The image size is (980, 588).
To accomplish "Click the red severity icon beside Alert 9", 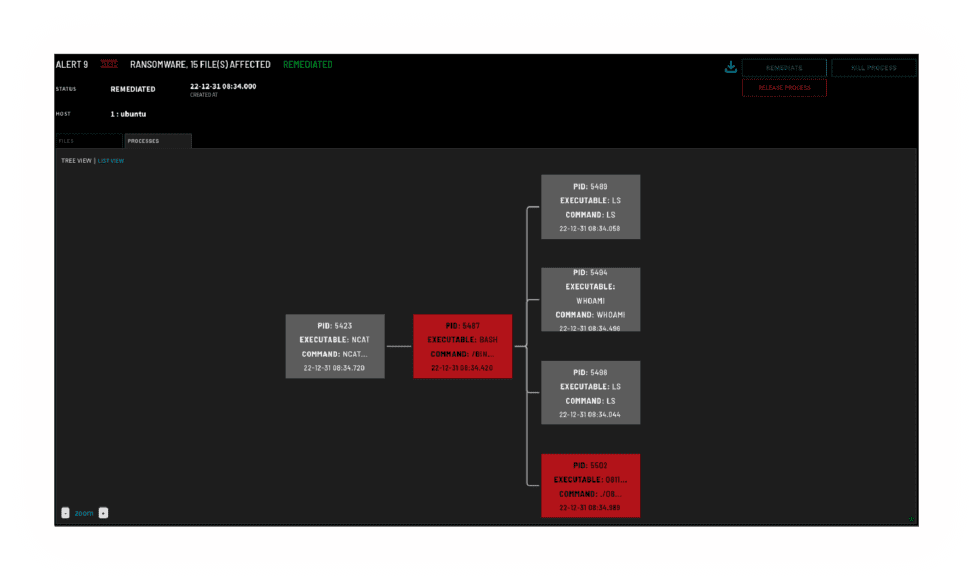I will [109, 65].
